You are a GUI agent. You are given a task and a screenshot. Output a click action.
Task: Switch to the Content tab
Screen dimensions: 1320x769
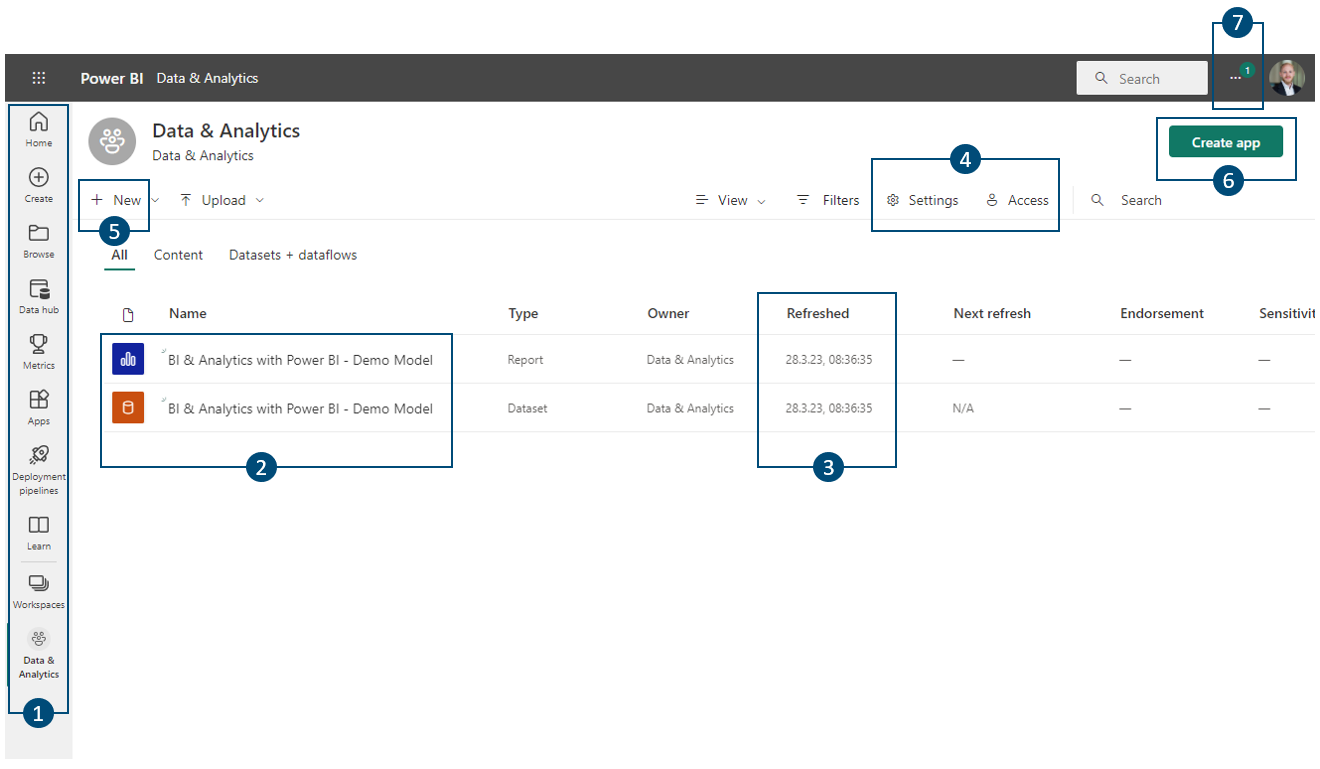click(x=178, y=255)
